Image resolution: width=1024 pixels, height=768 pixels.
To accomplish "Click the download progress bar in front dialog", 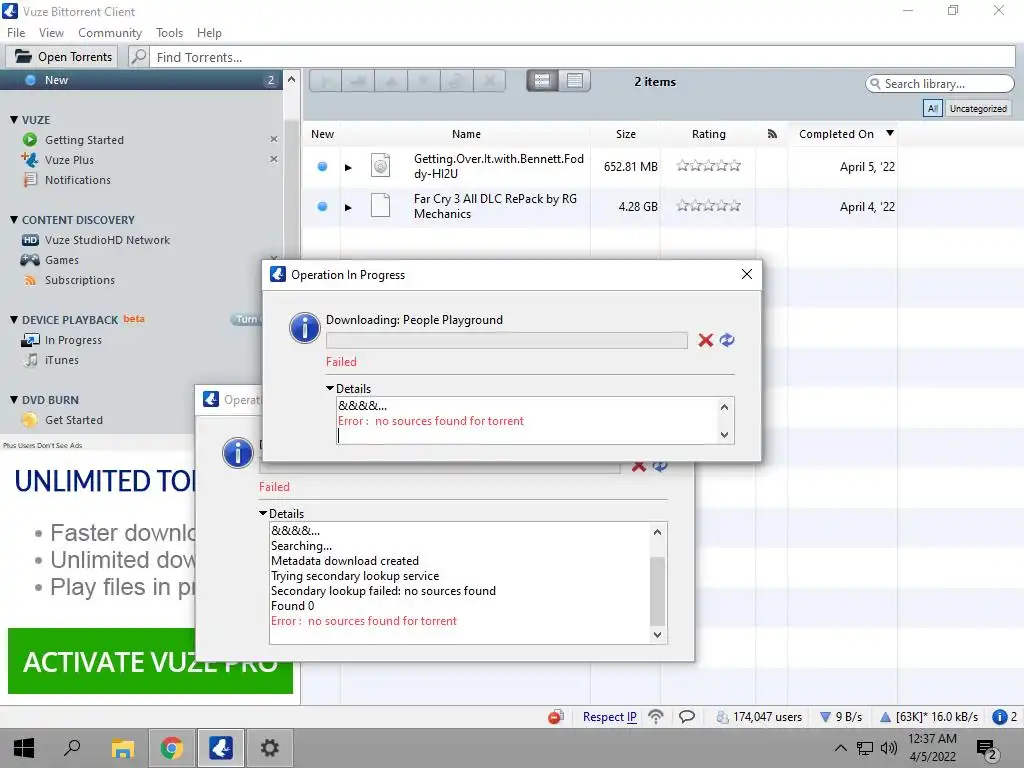I will [507, 340].
